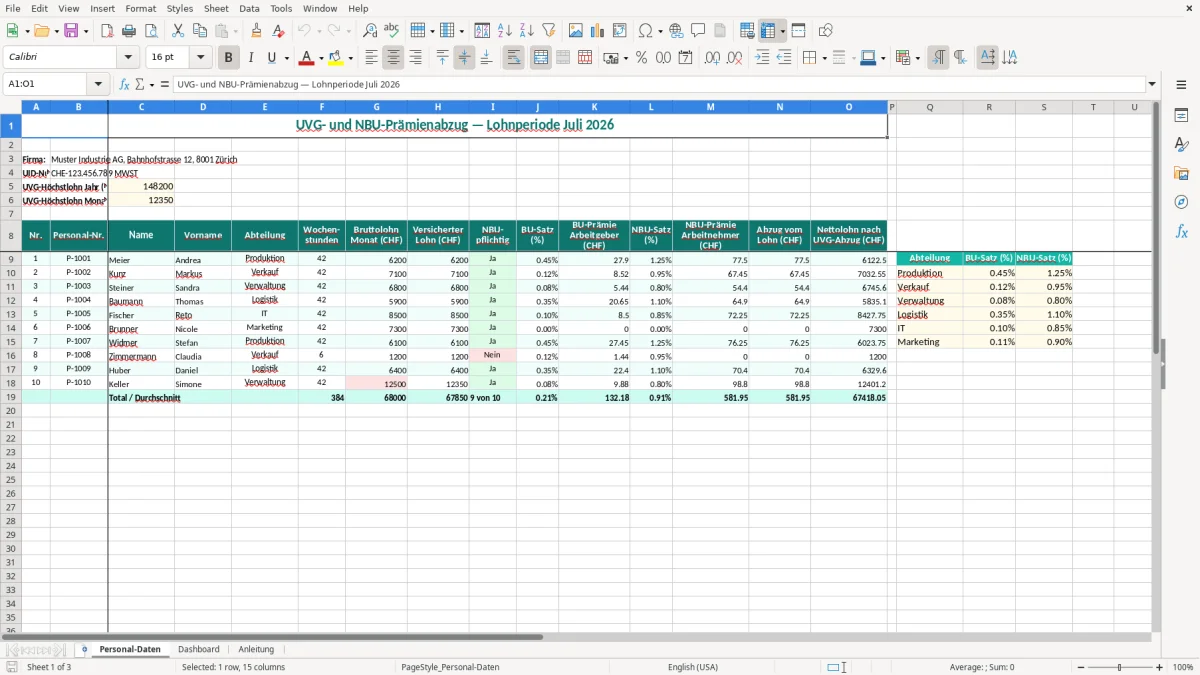Toggle Align Right
The width and height of the screenshot is (1200, 675).
(x=416, y=58)
